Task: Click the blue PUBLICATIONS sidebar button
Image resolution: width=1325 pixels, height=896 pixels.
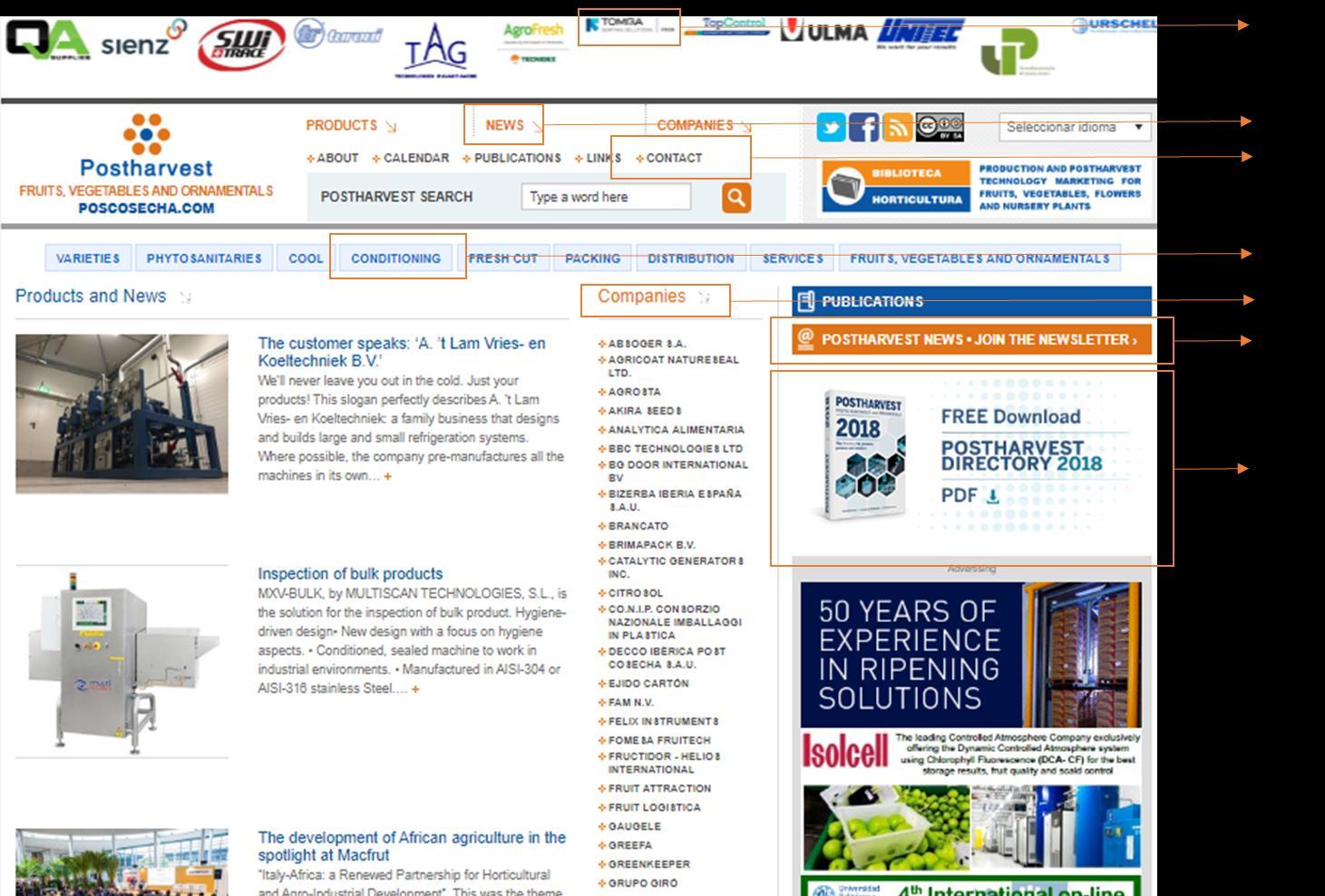Action: [971, 301]
